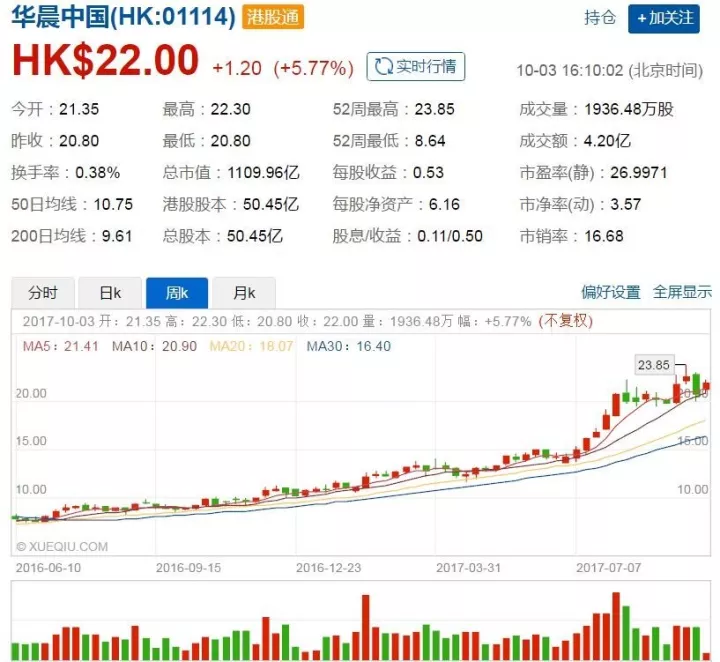Click the 2017-03-31 date axis label
The height and width of the screenshot is (662, 720).
pyautogui.click(x=468, y=568)
